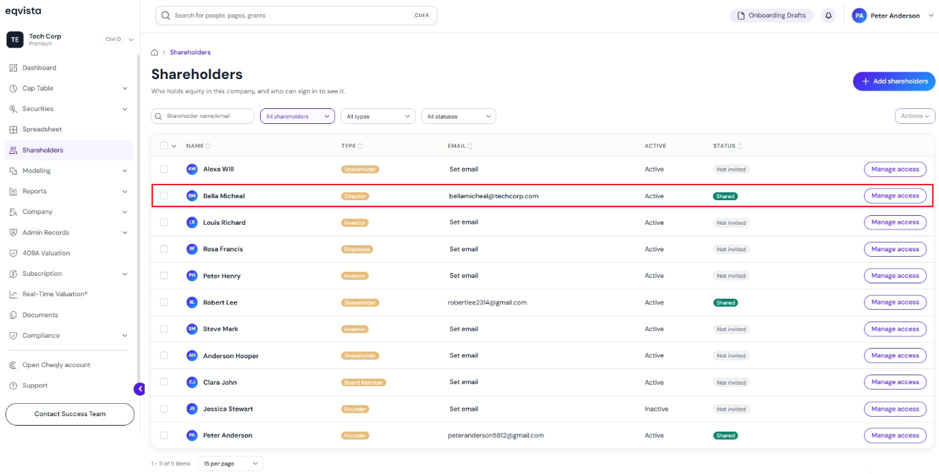The image size is (939, 474).
Task: Click the global search field
Action: pyautogui.click(x=296, y=16)
